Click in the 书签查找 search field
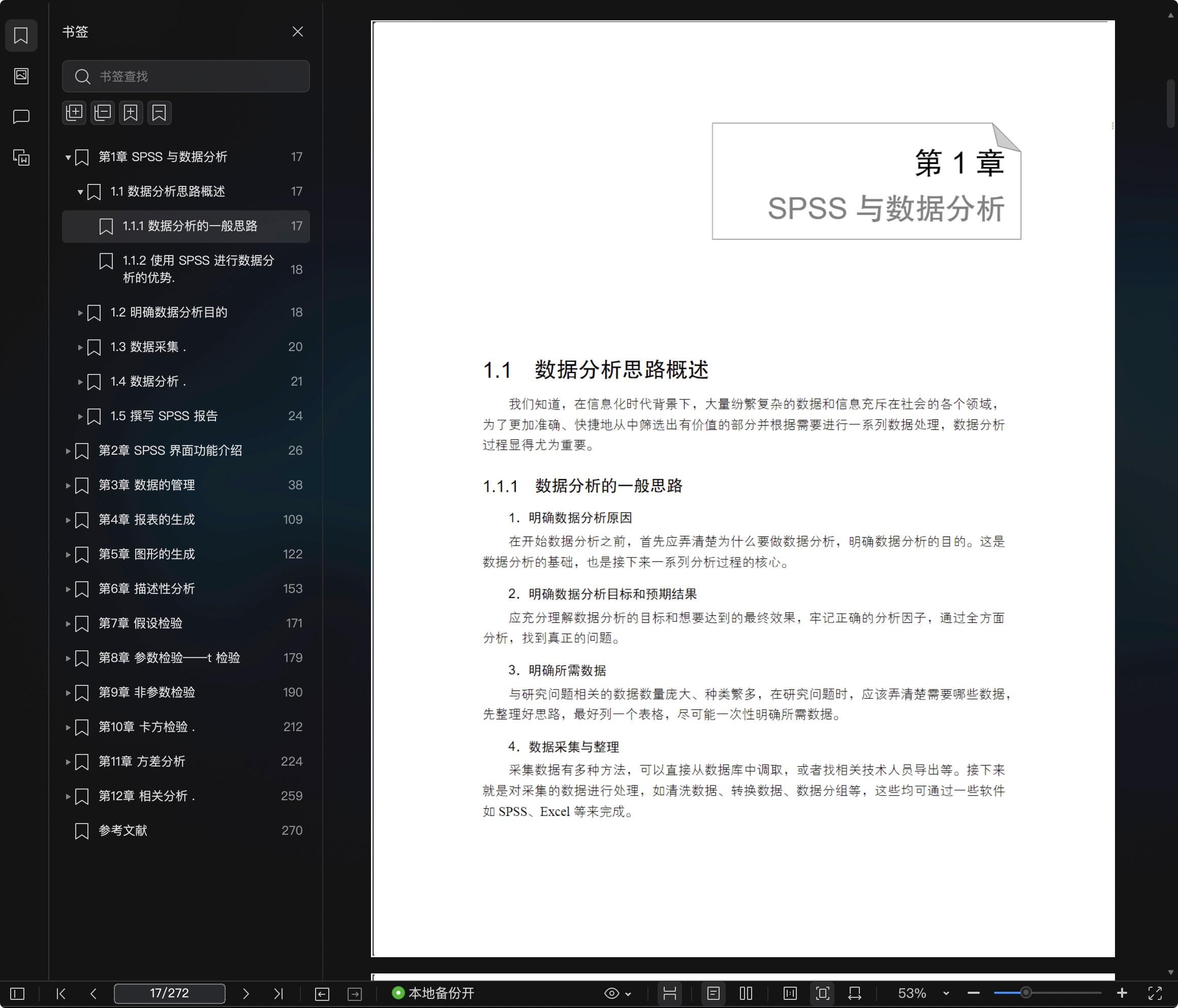 [186, 76]
